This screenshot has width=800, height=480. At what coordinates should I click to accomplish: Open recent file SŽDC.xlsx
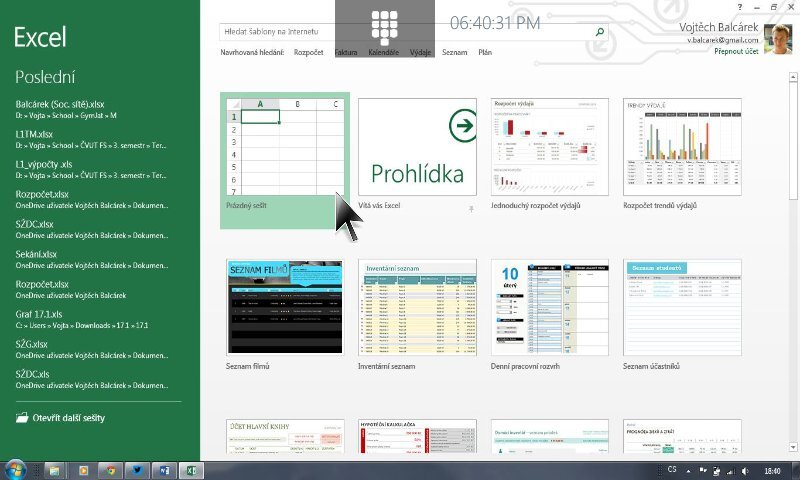pos(92,230)
